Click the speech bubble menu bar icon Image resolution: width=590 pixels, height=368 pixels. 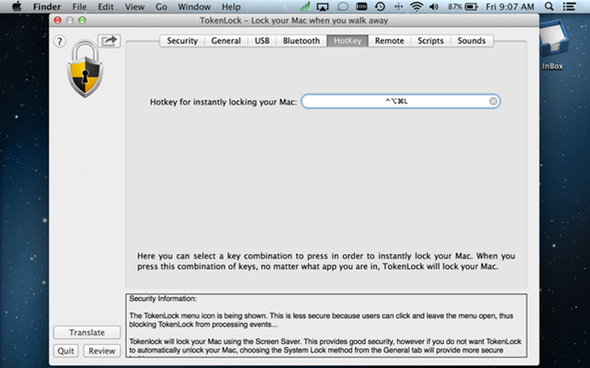tap(342, 7)
